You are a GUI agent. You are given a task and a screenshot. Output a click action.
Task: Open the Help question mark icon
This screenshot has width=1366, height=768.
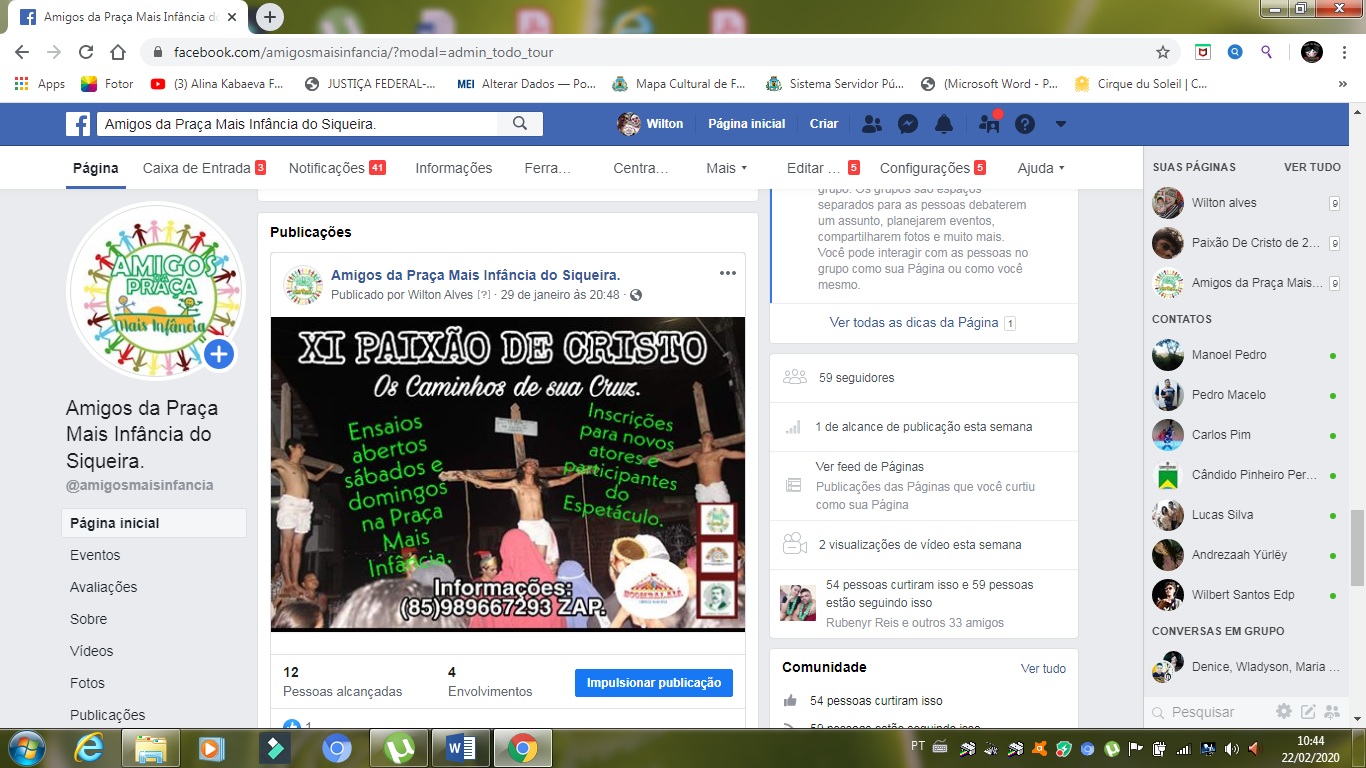click(1025, 124)
